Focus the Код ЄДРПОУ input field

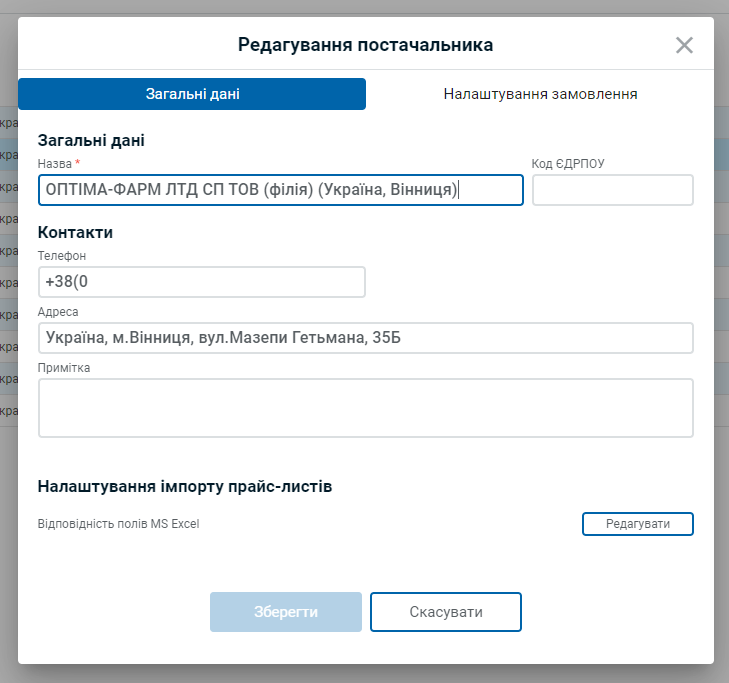point(613,190)
